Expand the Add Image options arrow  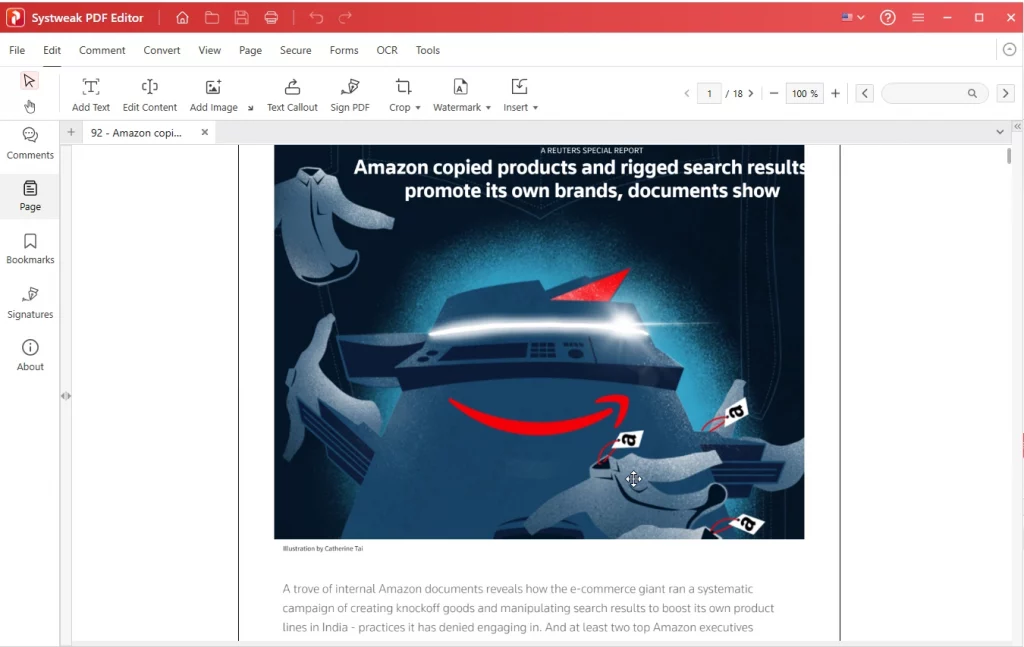point(250,108)
